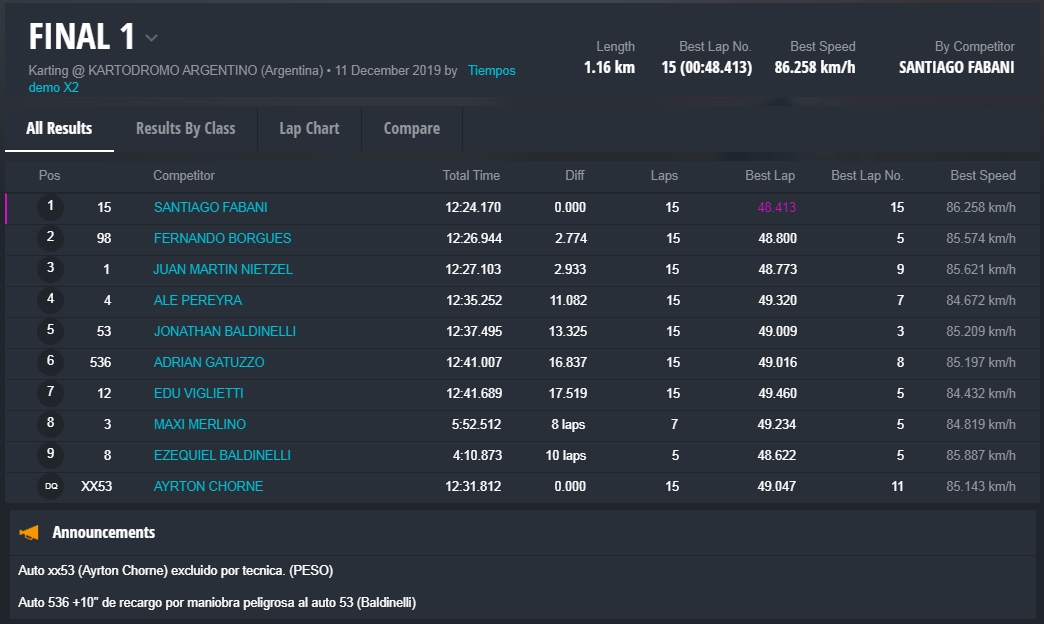Click competitor JUAN MARTIN NIETZEL
1044x624 pixels.
pos(223,270)
